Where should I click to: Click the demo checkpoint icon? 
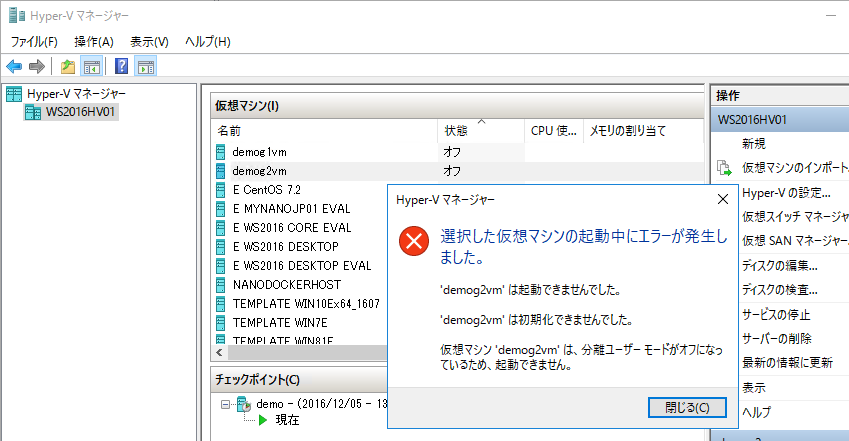coord(244,404)
